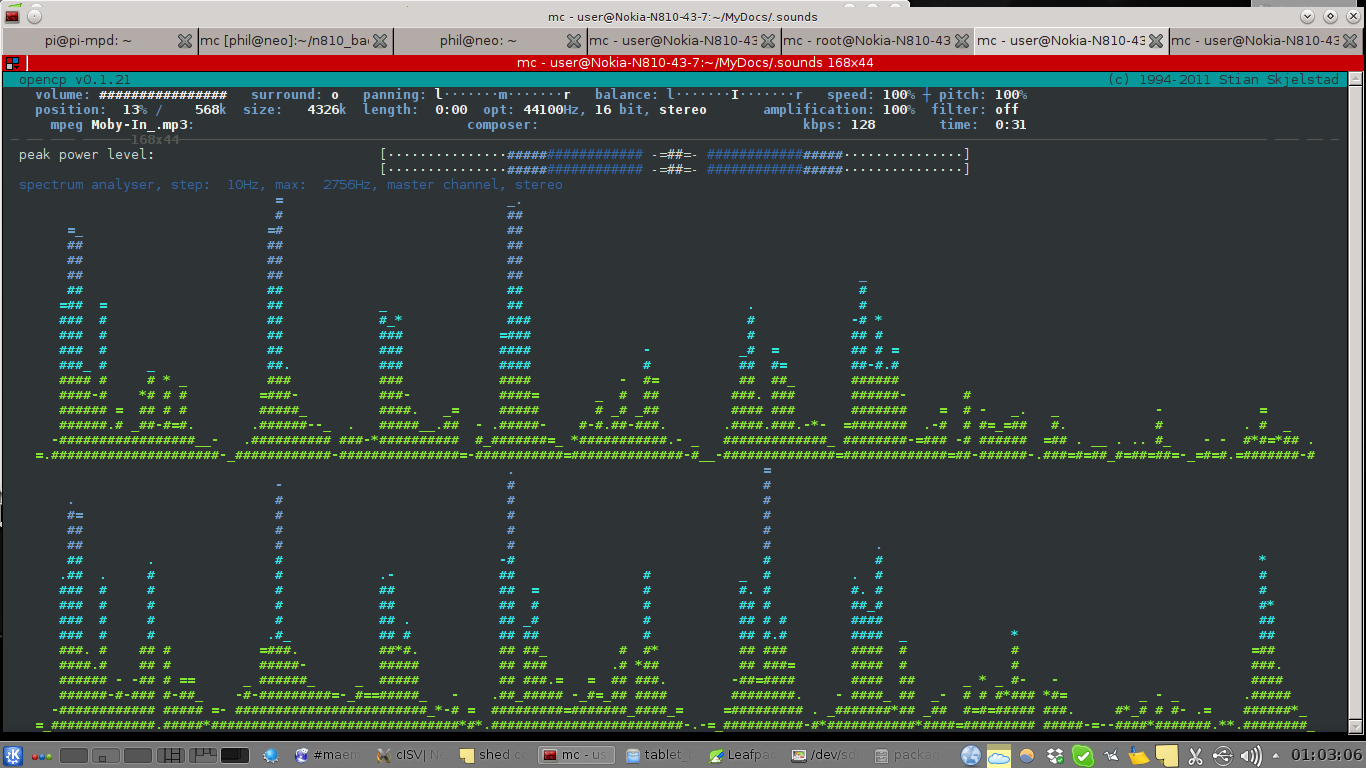The height and width of the screenshot is (768, 1366).
Task: Switch to the fifth virtual desktop in the pager
Action: point(203,755)
